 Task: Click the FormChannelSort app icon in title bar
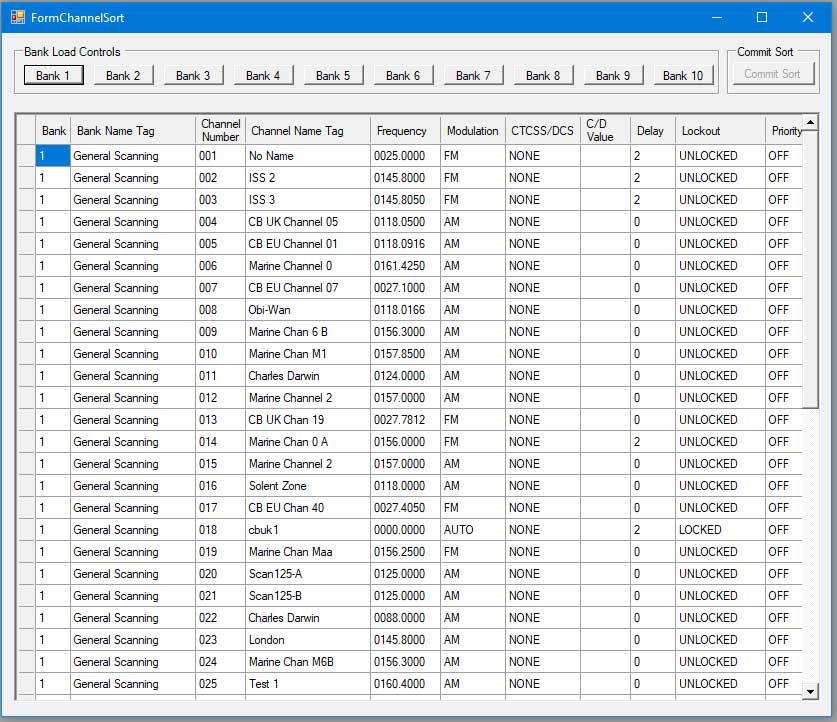pos(18,18)
